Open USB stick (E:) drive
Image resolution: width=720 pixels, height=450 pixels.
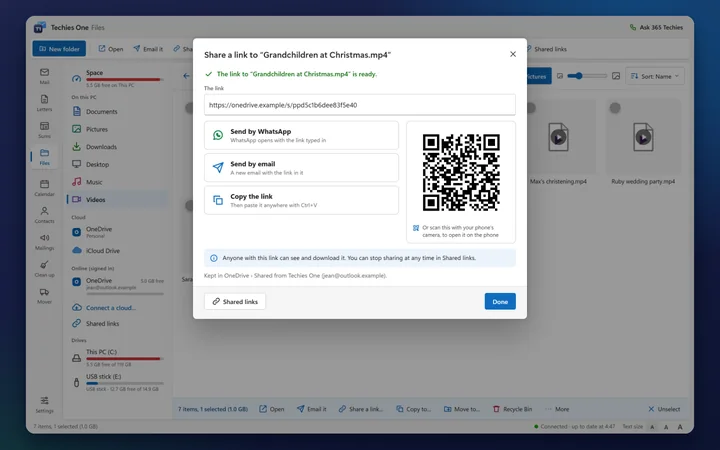[117, 382]
